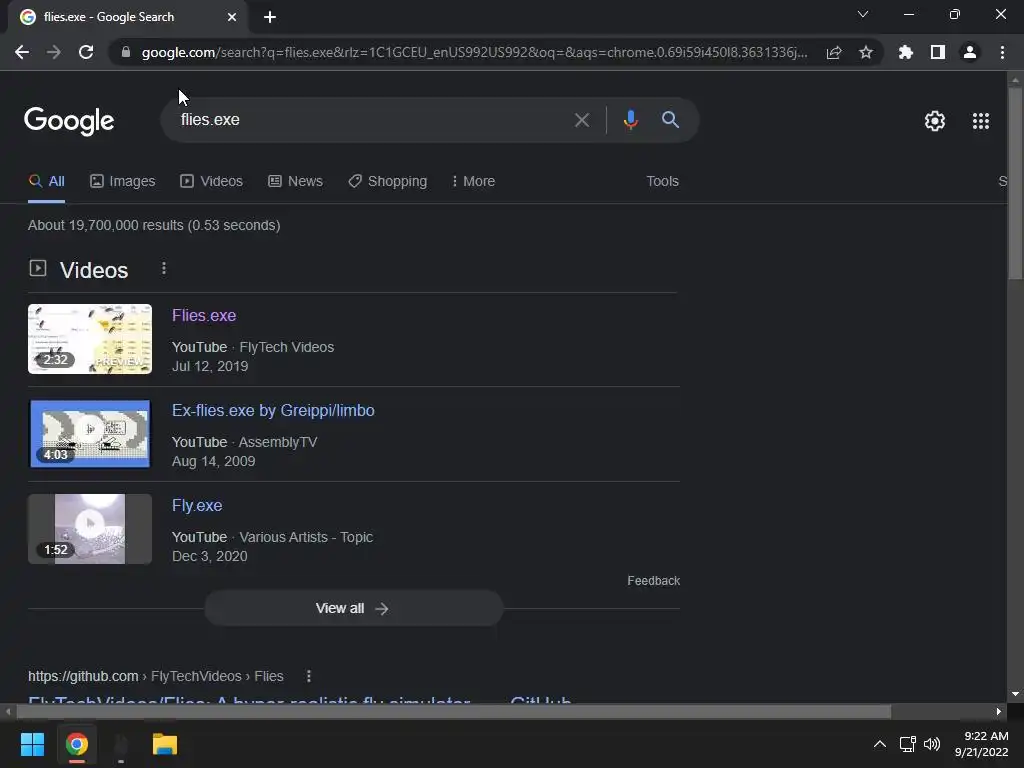
Task: Switch to Shopping results
Action: (x=387, y=182)
